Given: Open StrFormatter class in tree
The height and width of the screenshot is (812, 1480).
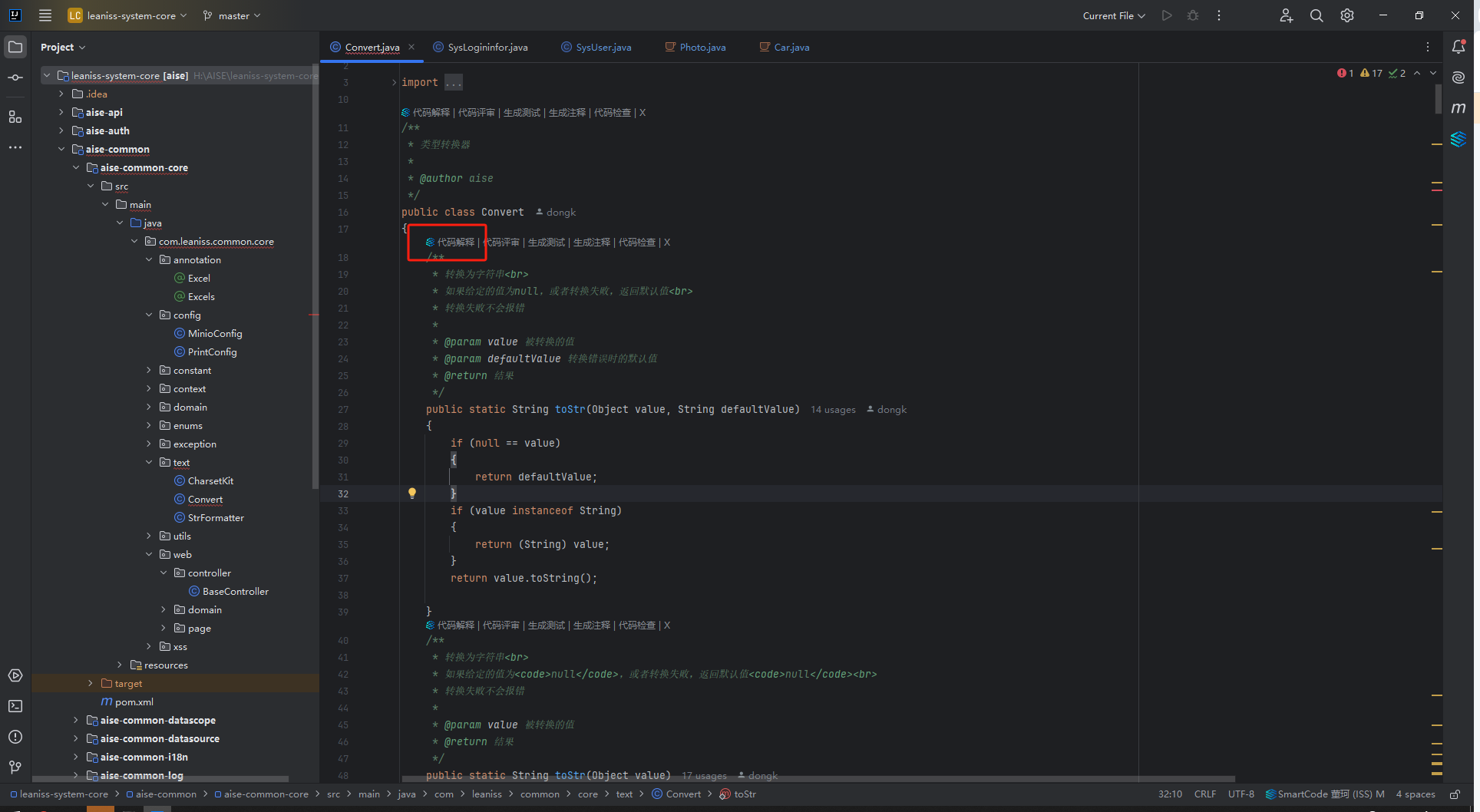Looking at the screenshot, I should click(216, 517).
